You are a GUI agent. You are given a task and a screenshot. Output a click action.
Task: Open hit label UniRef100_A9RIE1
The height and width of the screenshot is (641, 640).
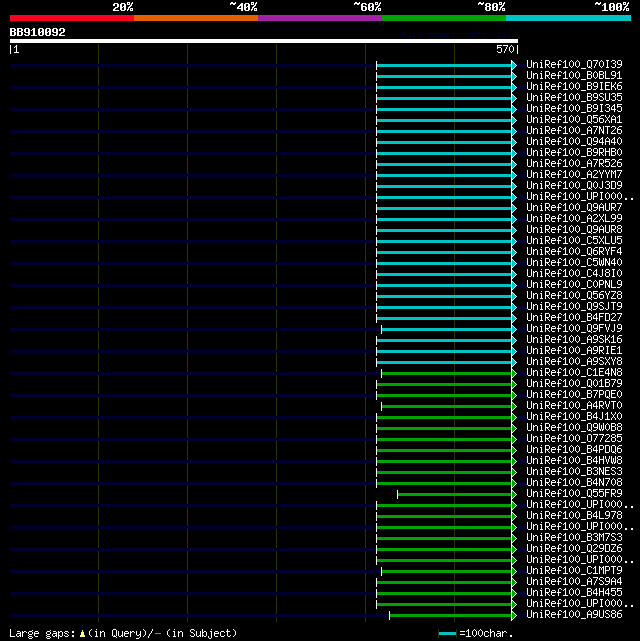[x=574, y=350]
